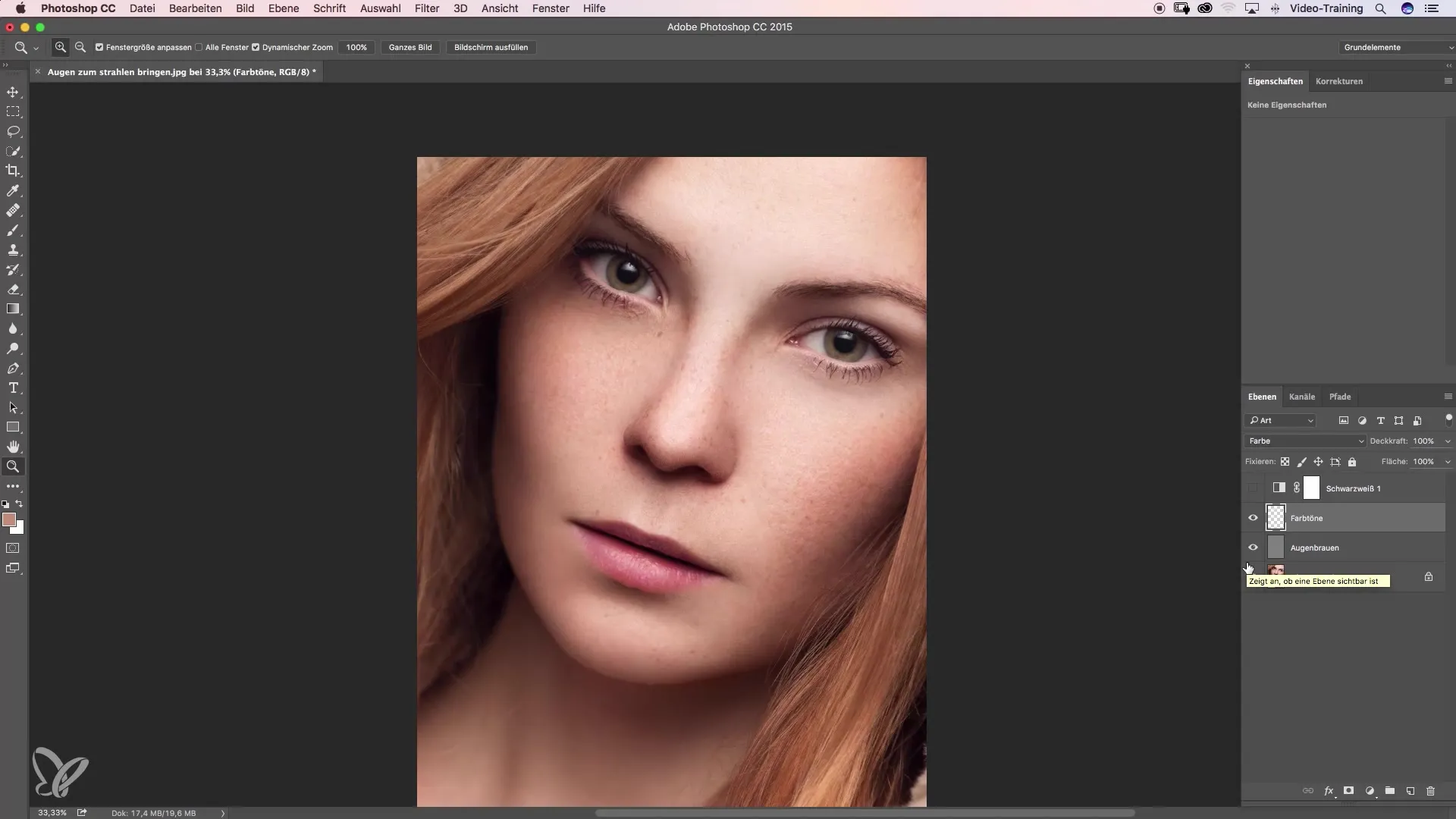This screenshot has width=1456, height=819.
Task: Switch to the Kanäle tab
Action: 1302,397
